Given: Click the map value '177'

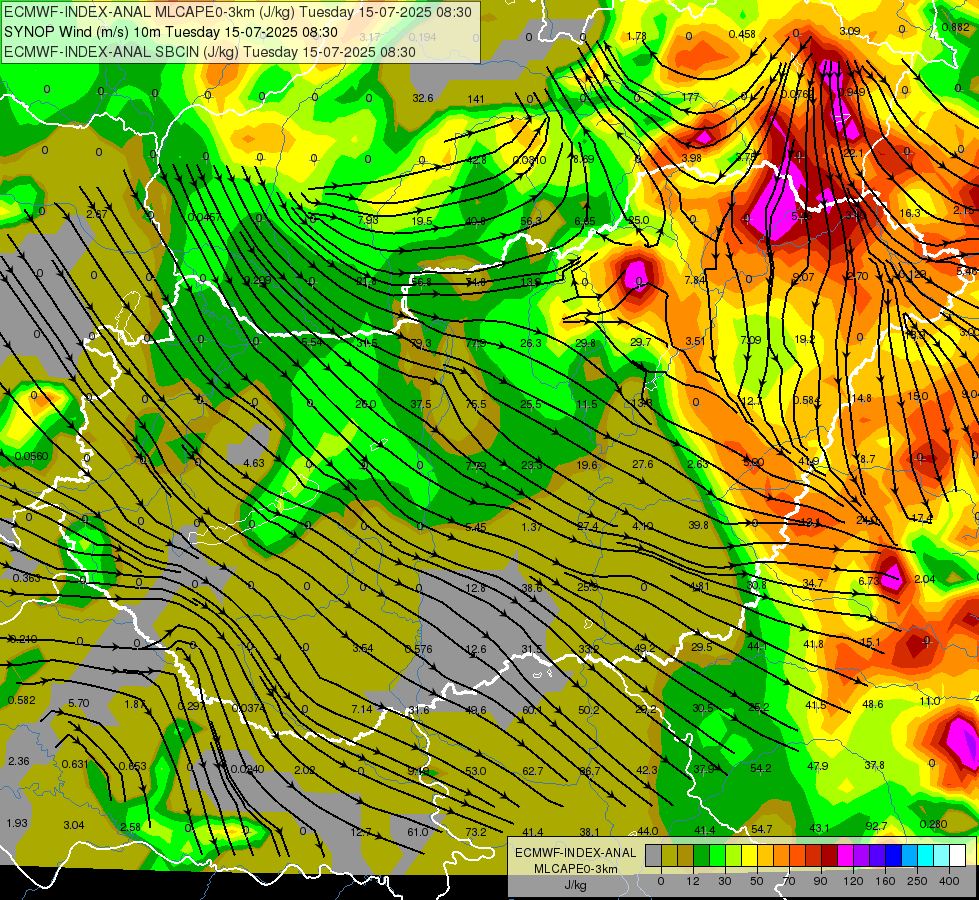Looking at the screenshot, I should 690,97.
